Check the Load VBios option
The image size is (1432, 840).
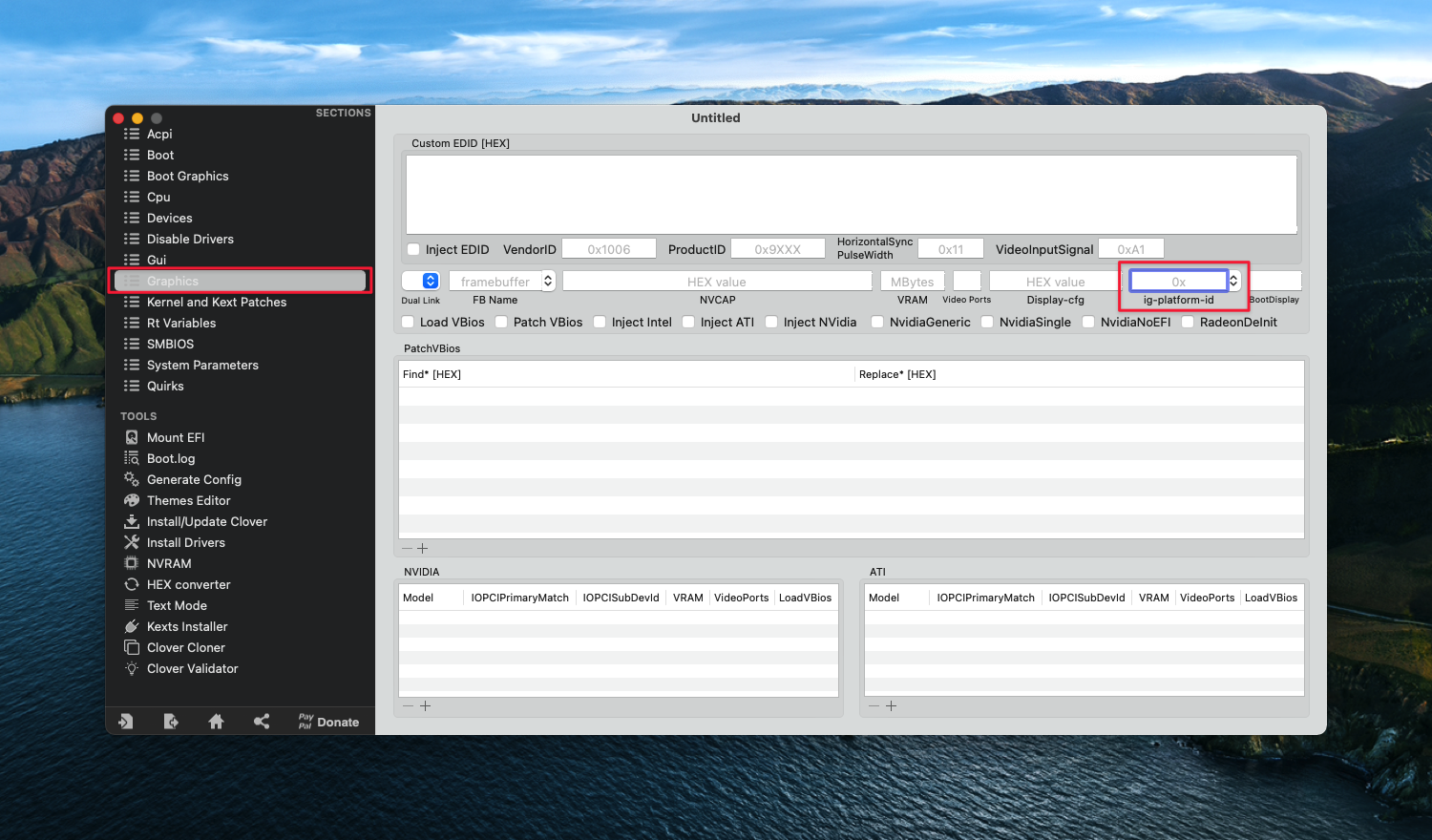point(408,322)
